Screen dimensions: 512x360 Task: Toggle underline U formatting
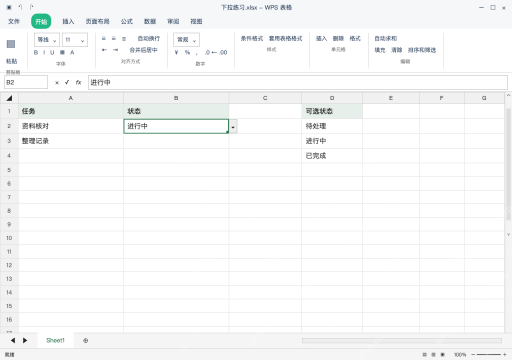(52, 52)
